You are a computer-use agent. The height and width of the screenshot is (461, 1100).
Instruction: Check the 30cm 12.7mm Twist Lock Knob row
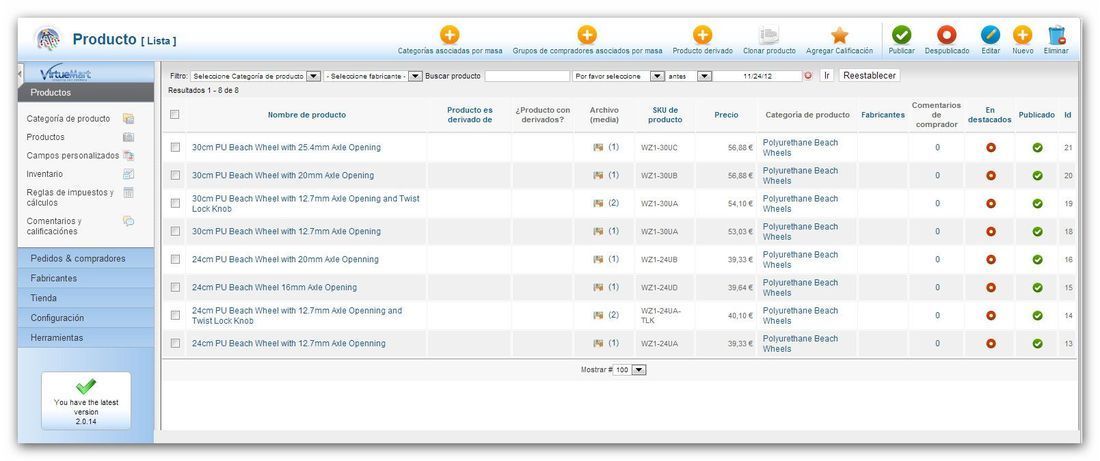[x=175, y=203]
